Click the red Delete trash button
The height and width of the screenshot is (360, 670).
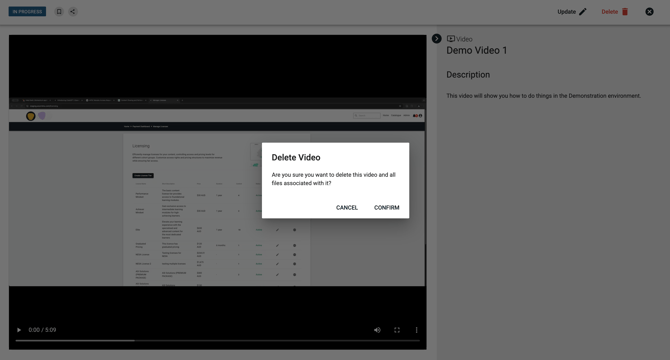coord(615,12)
